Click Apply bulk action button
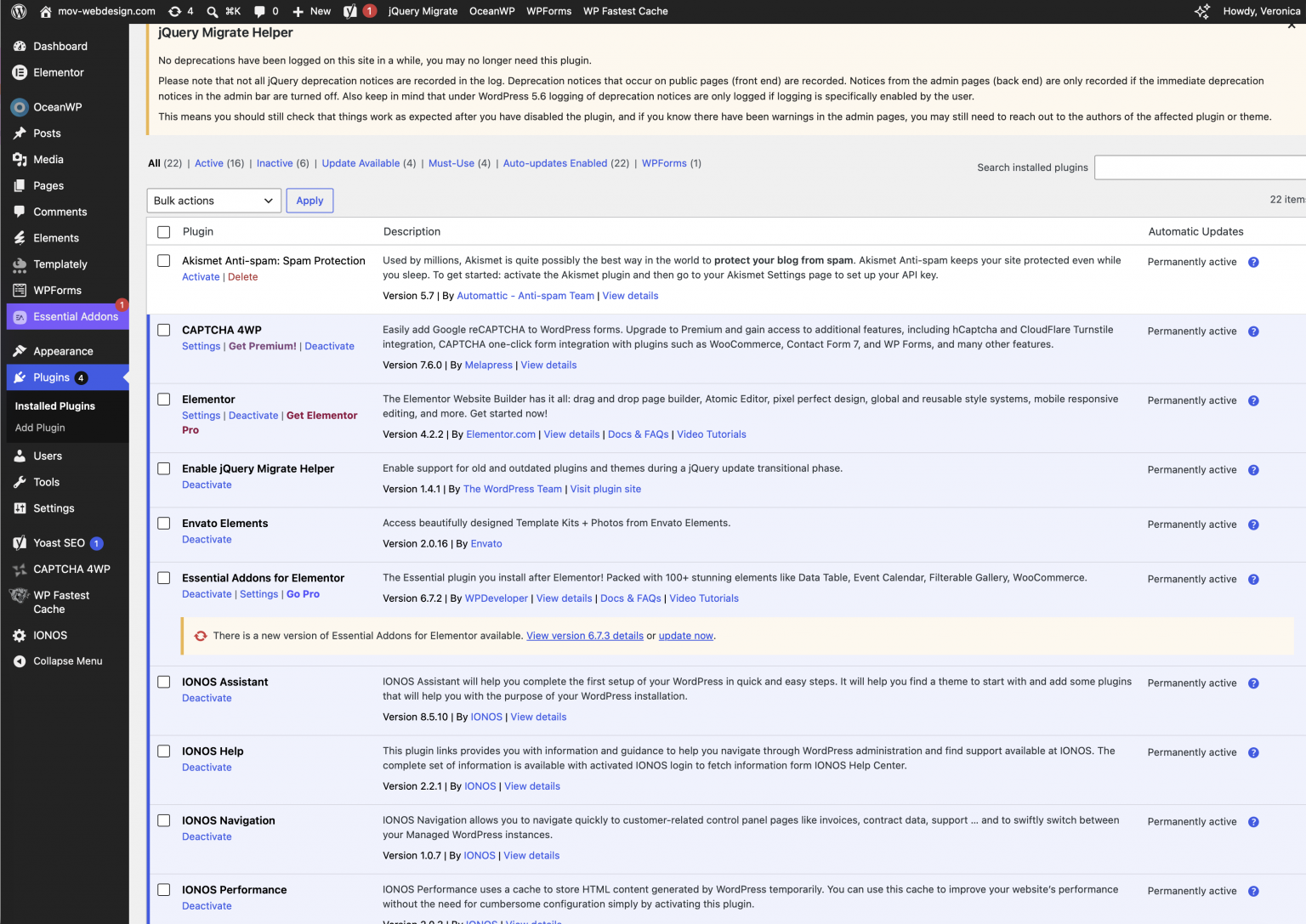1306x924 pixels. click(309, 201)
